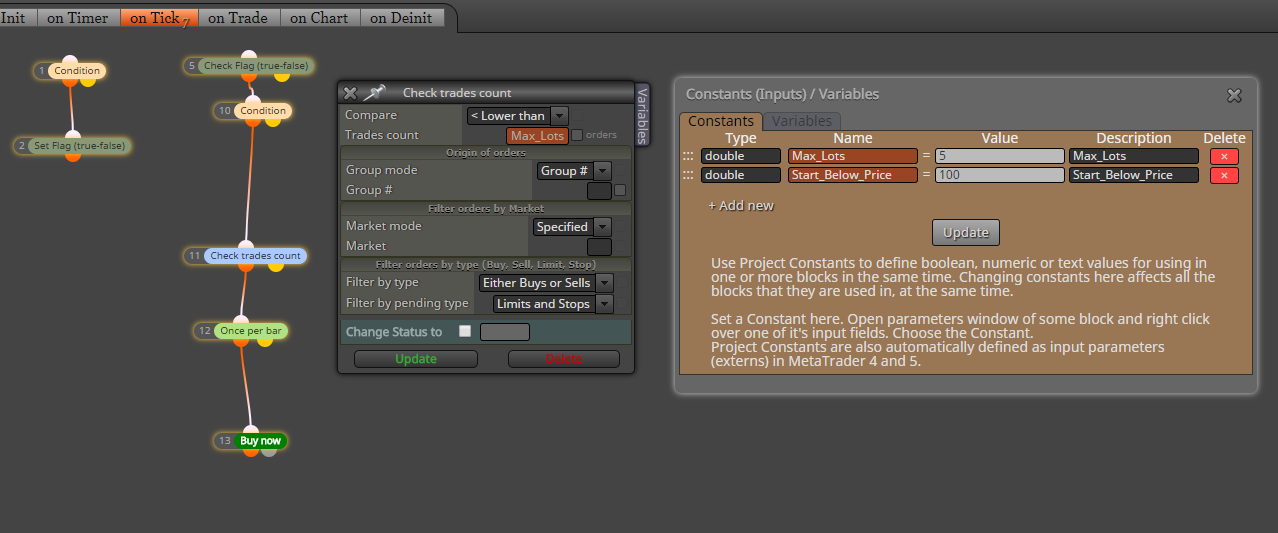Click the Change Status to input box
Screen dimensions: 1278x533
(x=505, y=332)
